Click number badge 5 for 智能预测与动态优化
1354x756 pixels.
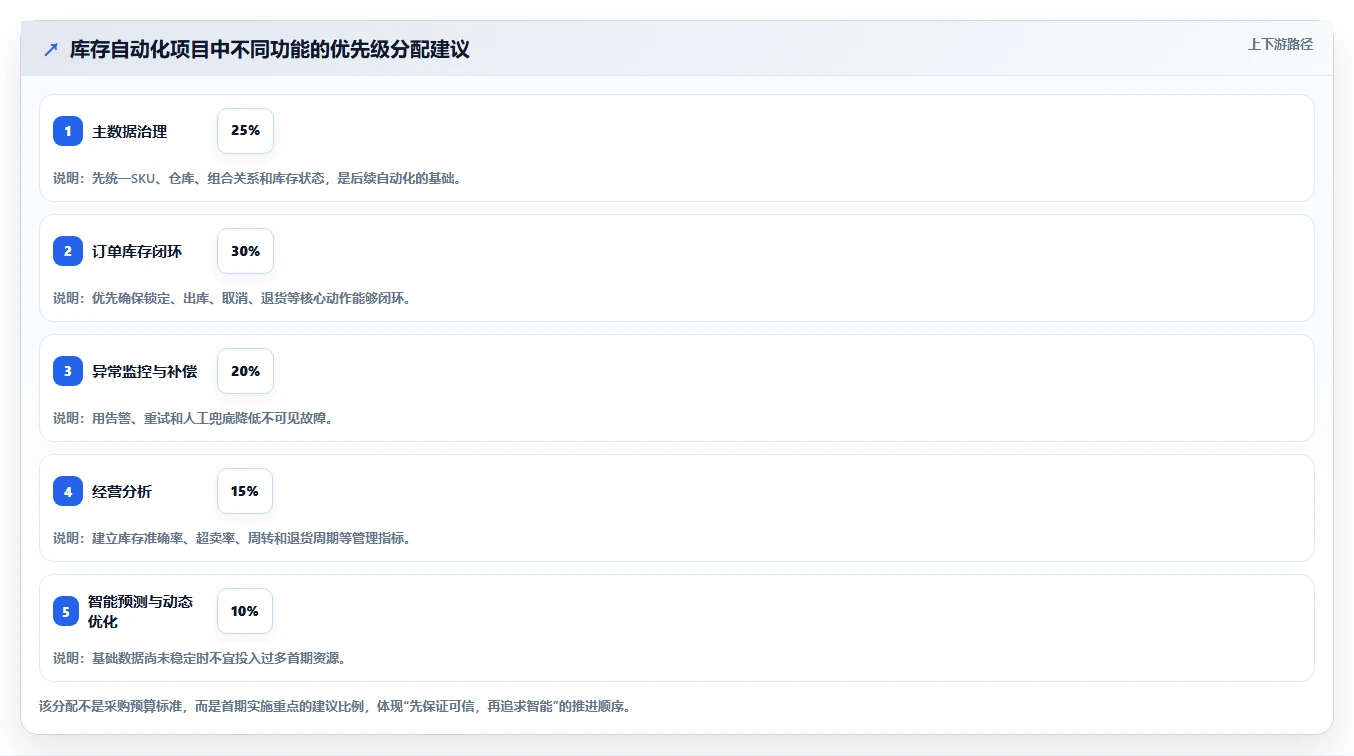coord(66,611)
